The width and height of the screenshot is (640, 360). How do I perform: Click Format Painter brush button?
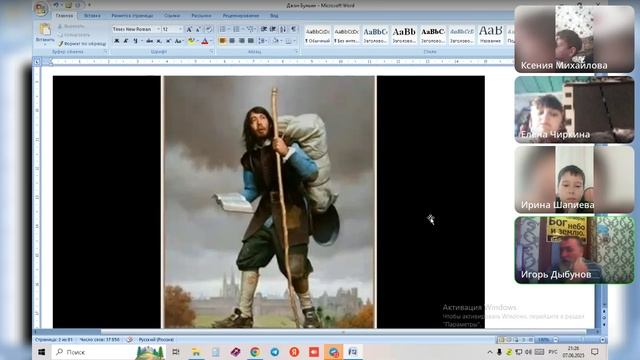(x=82, y=43)
